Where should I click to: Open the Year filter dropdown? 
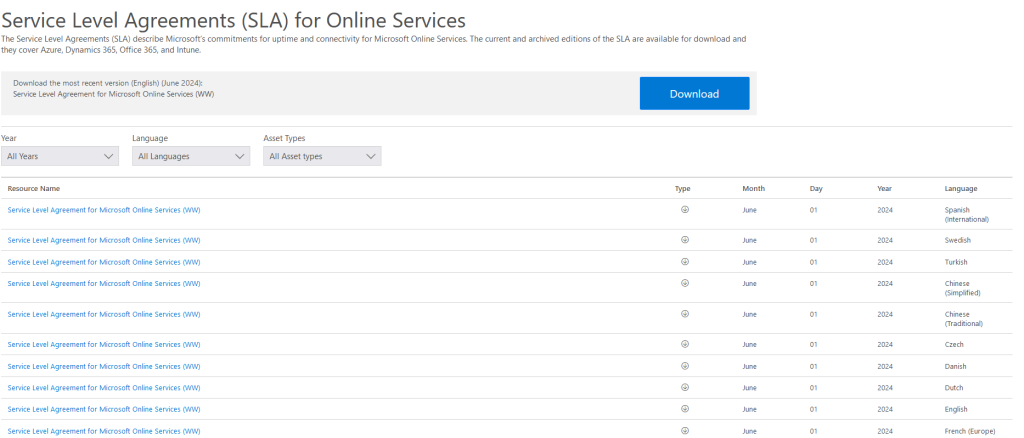60,156
